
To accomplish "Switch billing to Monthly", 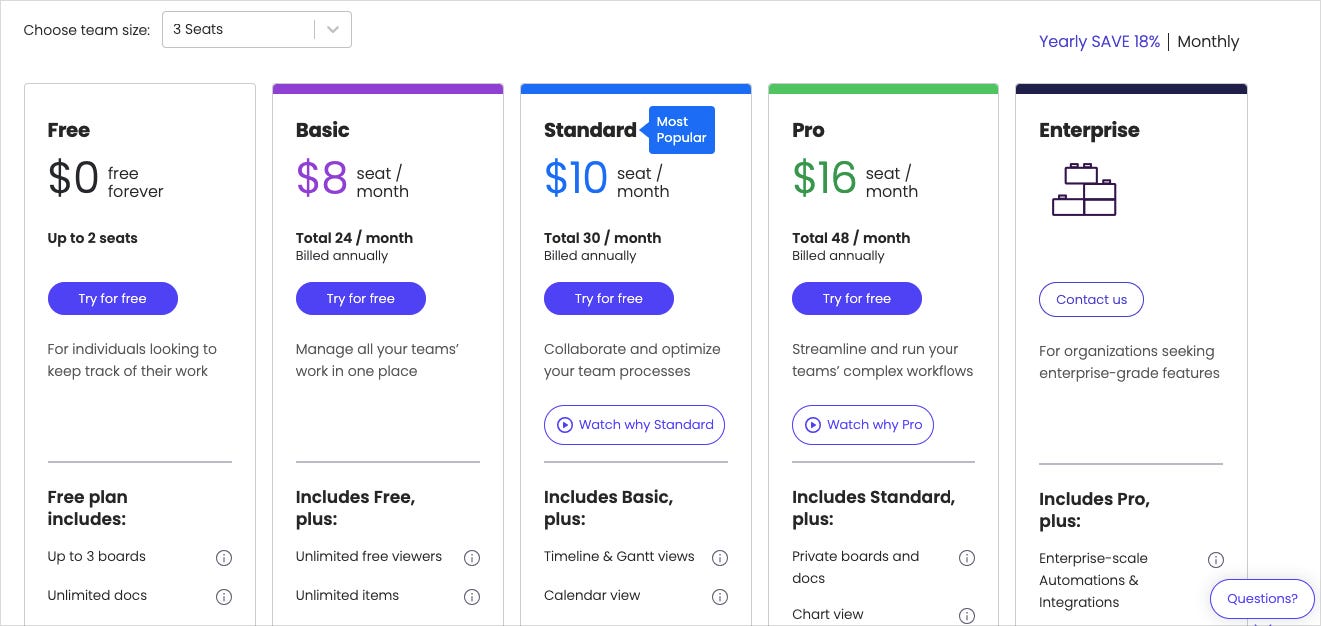I will (x=1208, y=41).
